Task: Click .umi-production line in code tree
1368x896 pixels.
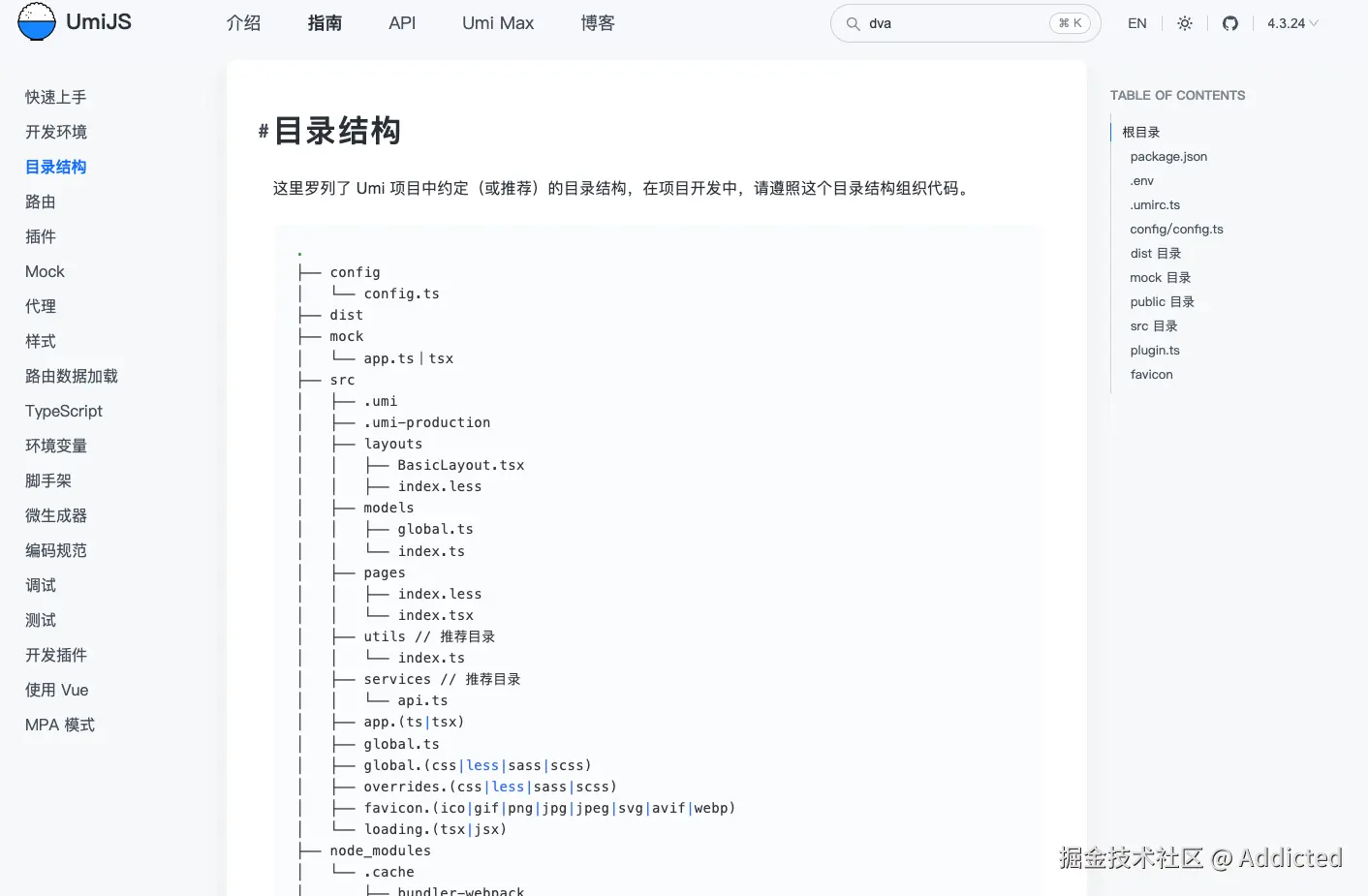Action: click(x=427, y=422)
